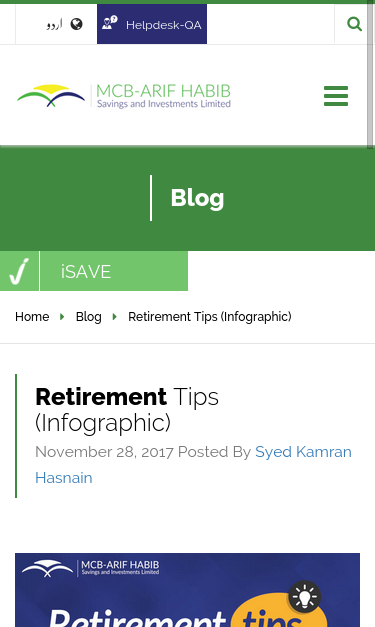
Task: Click the iSAVE checkmark icon
Action: (19, 271)
